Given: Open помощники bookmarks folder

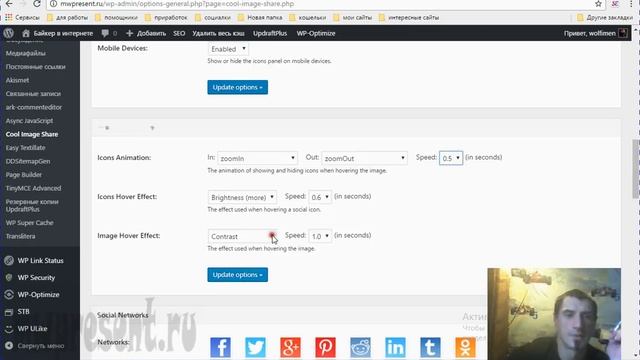Looking at the screenshot, I should [x=116, y=18].
